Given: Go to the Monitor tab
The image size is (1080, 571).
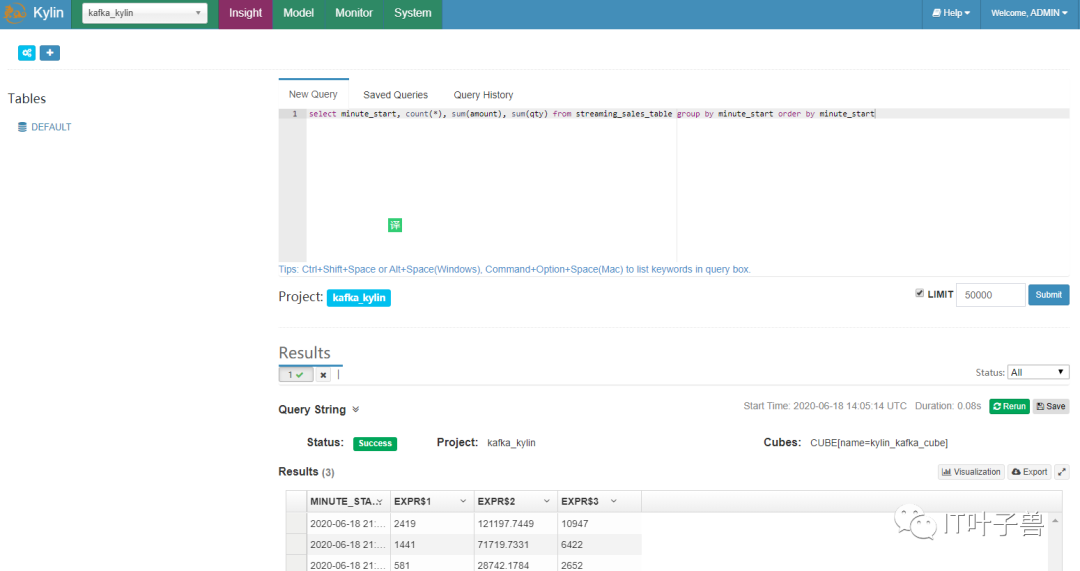Looking at the screenshot, I should (x=354, y=13).
